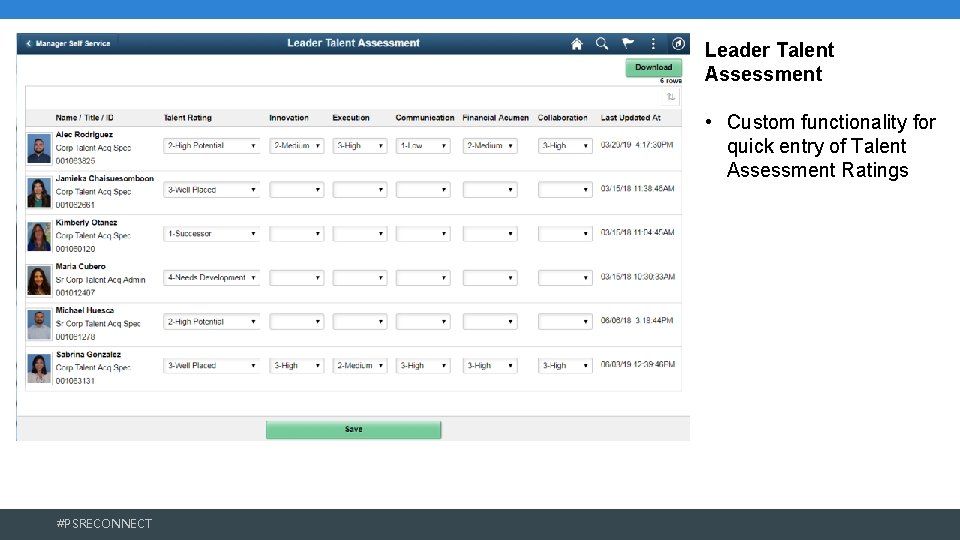
Task: Open Michael Huesca Innovation dropdown
Action: click(x=296, y=322)
